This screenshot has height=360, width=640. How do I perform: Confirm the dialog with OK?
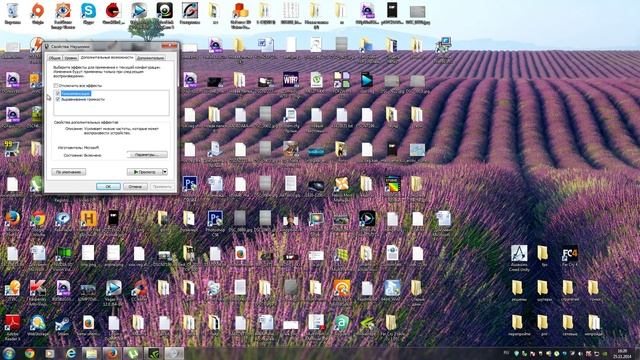pos(108,186)
